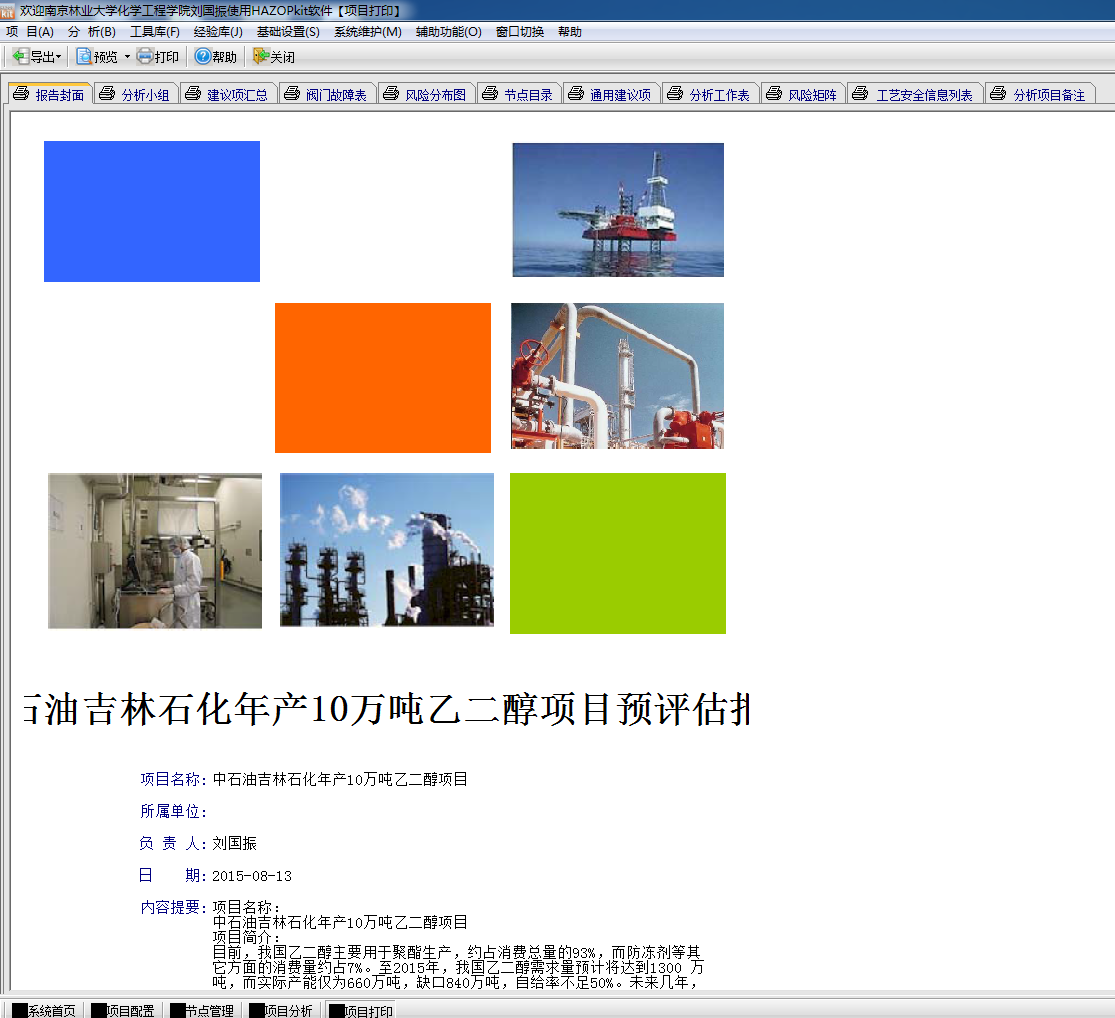
Task: Click the name 刘国振 after 负责人
Action: [234, 844]
